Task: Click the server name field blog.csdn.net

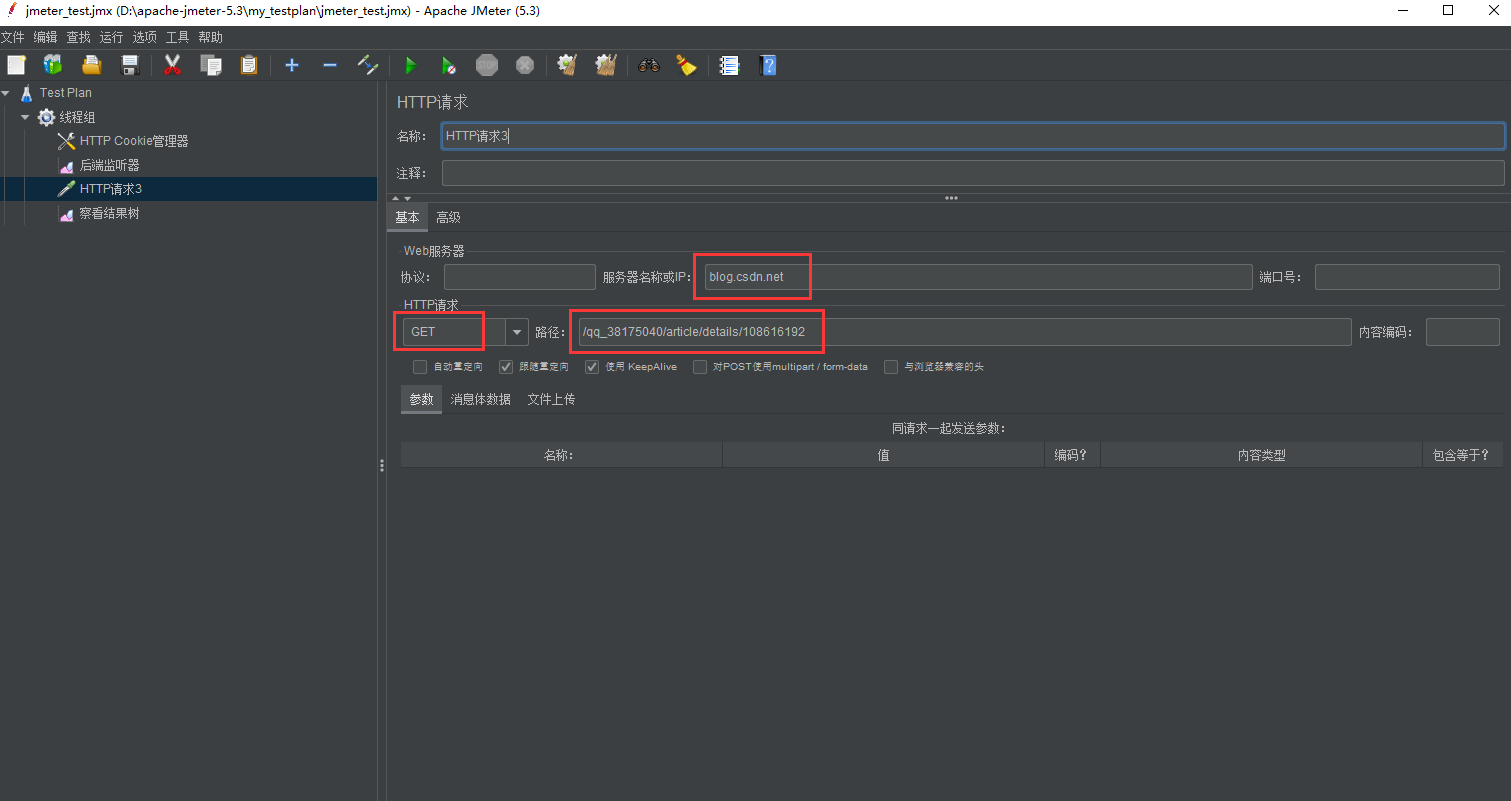Action: (979, 277)
